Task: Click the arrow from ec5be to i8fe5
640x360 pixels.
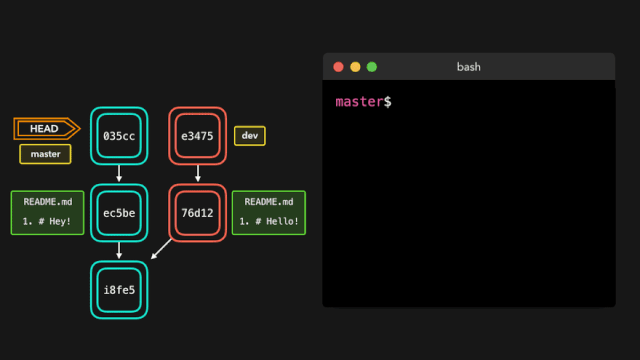Action: pyautogui.click(x=119, y=250)
